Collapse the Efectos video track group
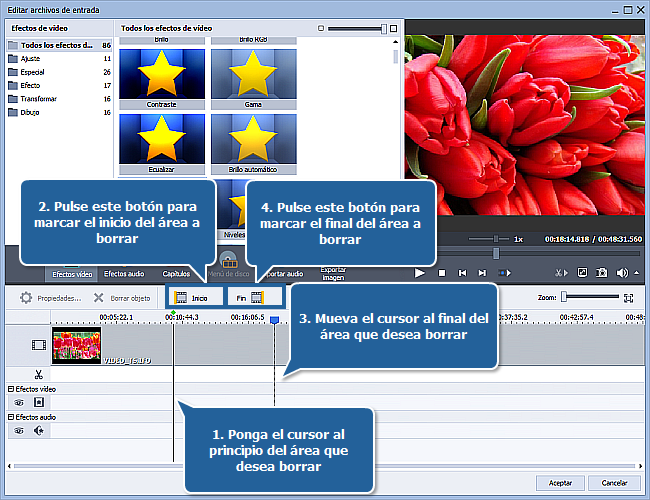Image resolution: width=650 pixels, height=500 pixels. [x=11, y=388]
